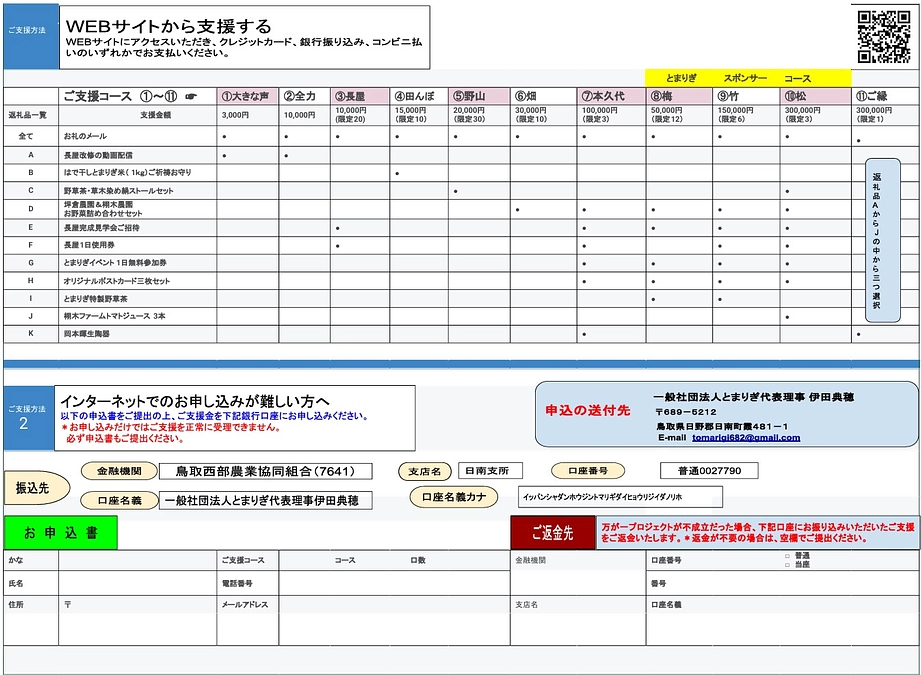
Task: Check the 当座 account type checkbox
Action: (x=787, y=565)
